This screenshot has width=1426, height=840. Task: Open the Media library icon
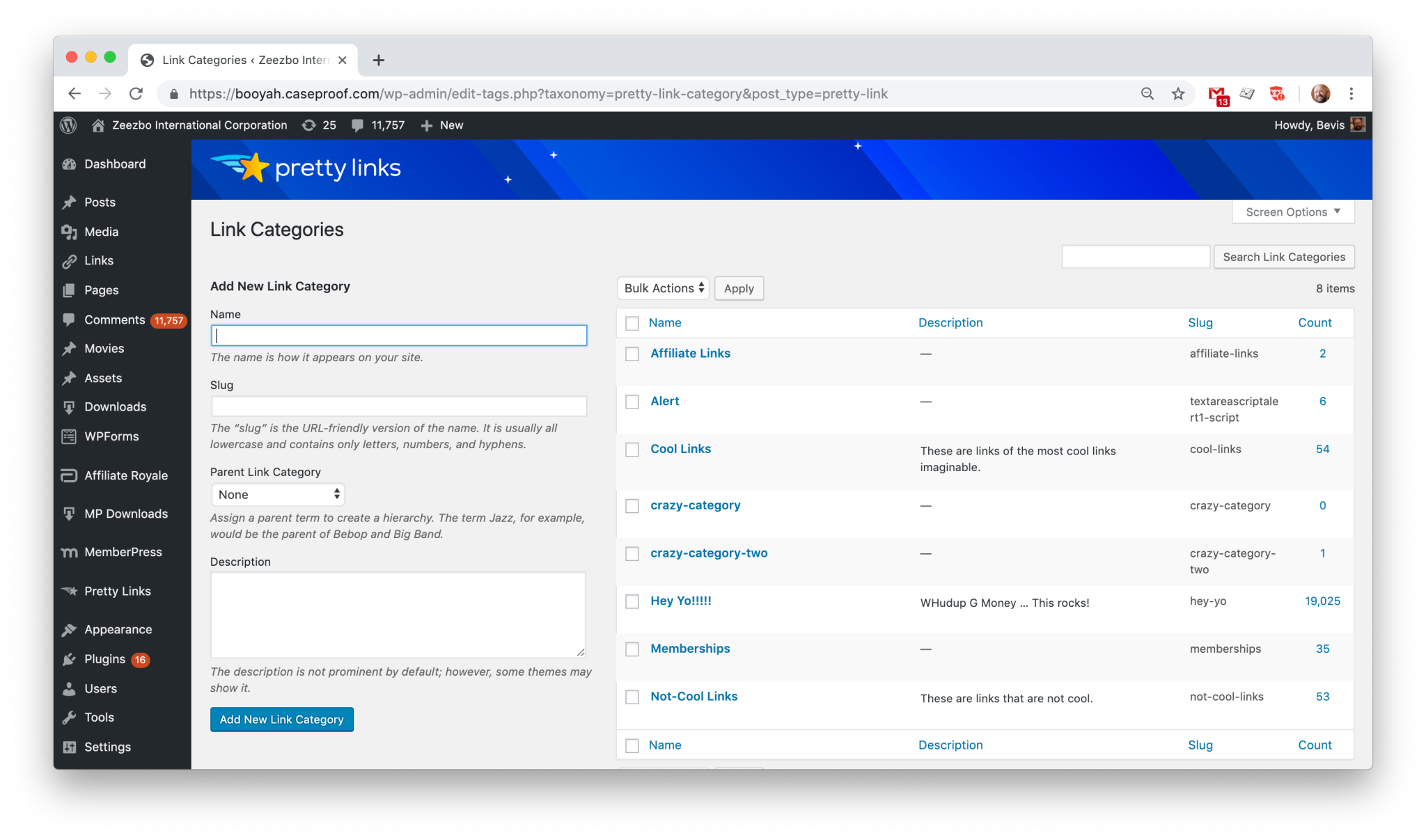pos(70,232)
